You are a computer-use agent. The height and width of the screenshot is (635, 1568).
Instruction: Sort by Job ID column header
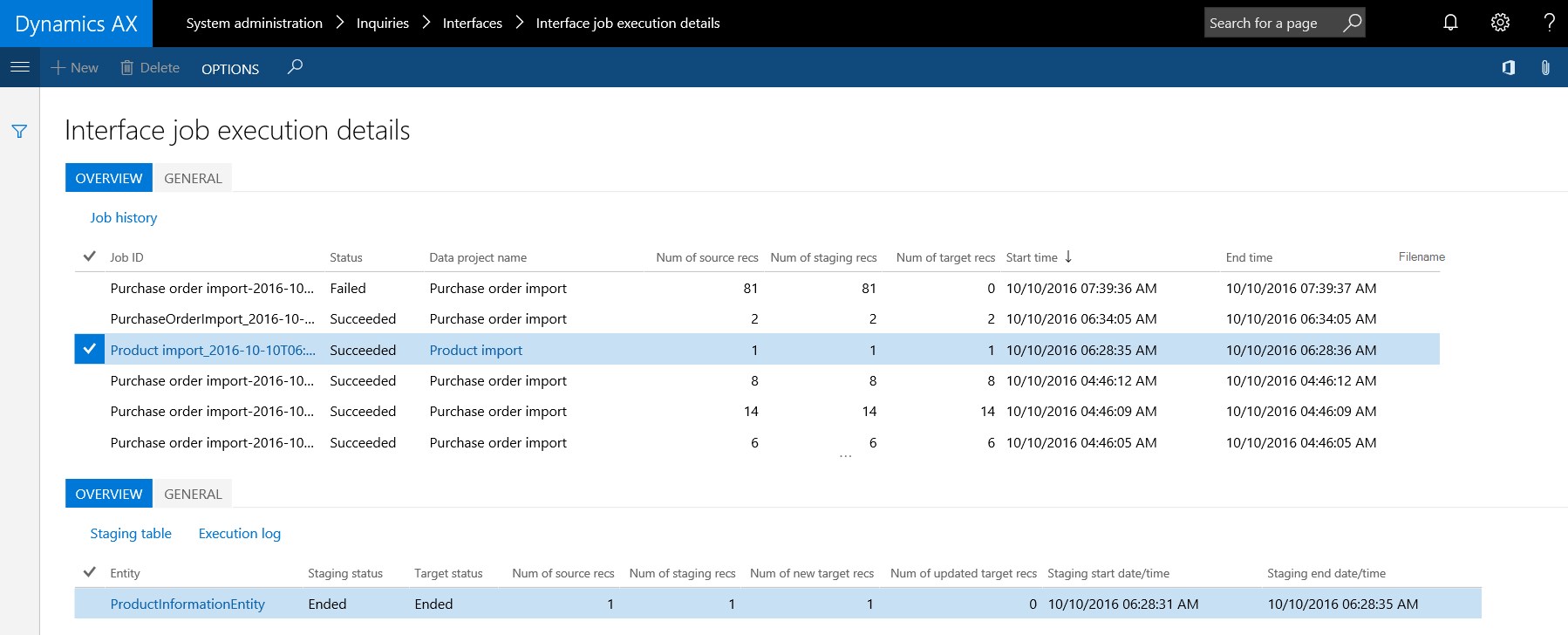(126, 257)
